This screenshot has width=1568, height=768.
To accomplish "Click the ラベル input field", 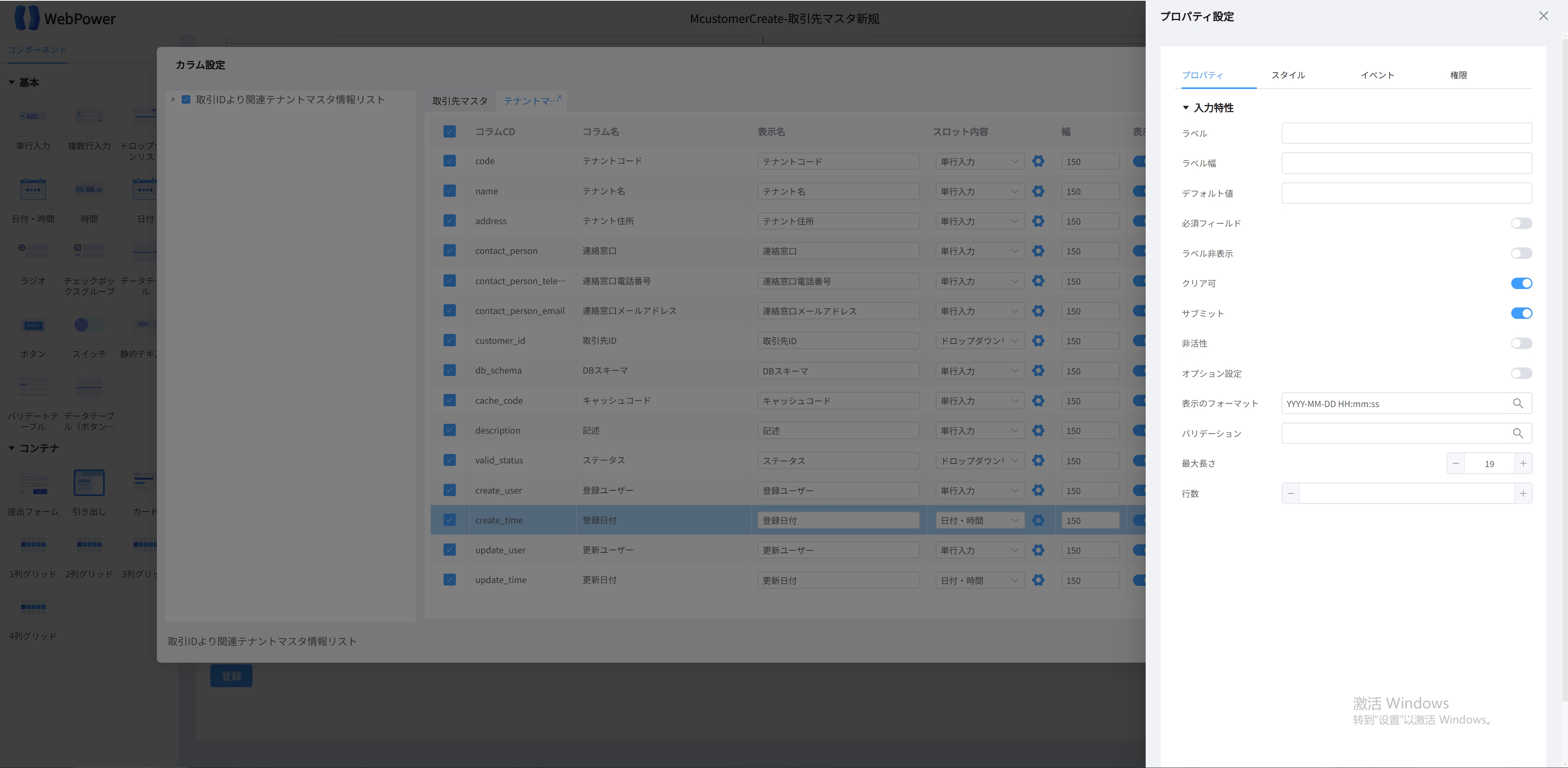I will [1407, 133].
